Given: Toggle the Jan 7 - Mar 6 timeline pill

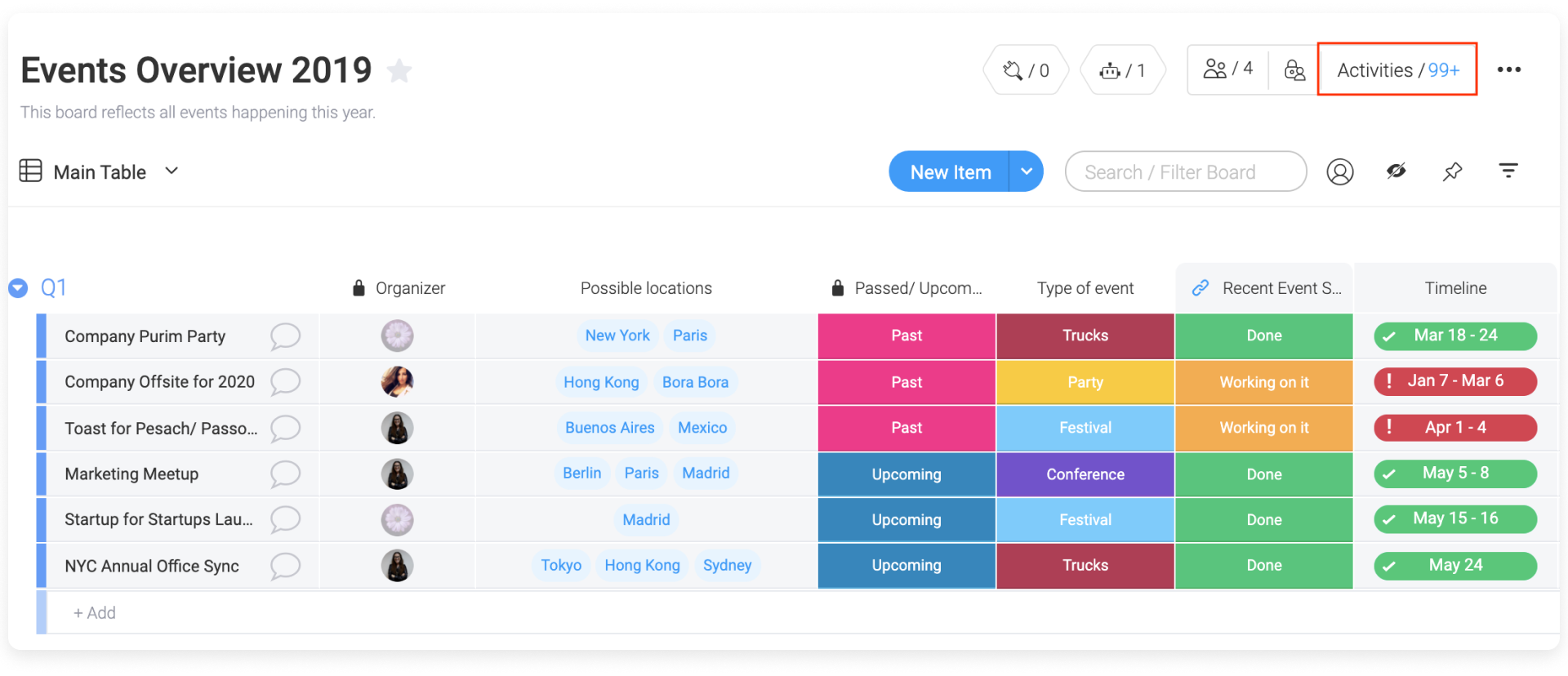Looking at the screenshot, I should tap(1455, 381).
